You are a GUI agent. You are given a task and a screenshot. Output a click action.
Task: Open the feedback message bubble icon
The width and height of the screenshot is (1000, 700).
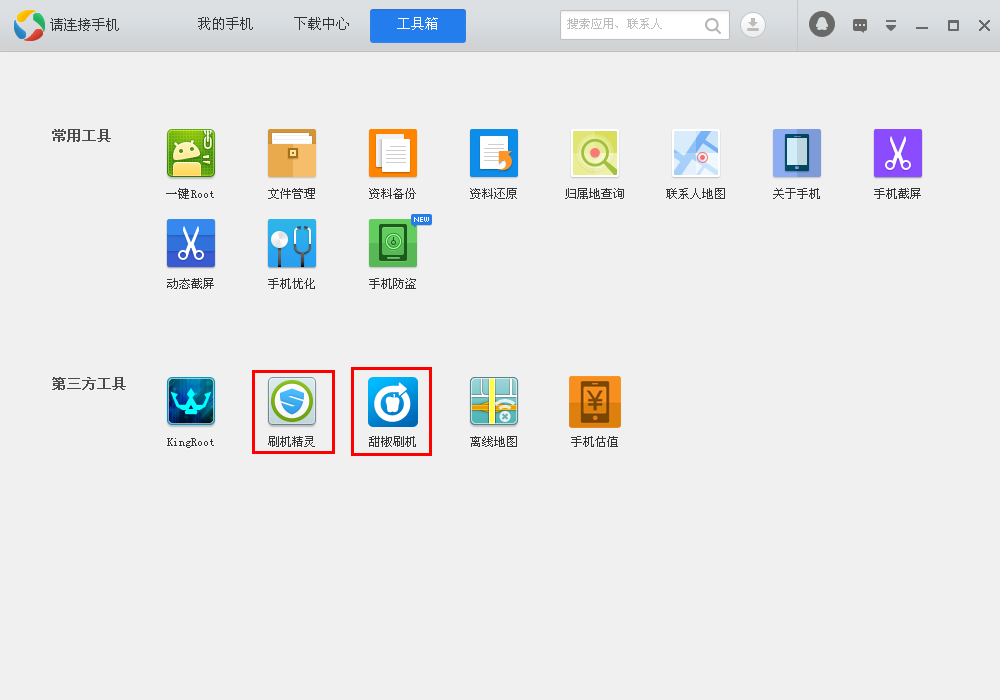click(860, 26)
